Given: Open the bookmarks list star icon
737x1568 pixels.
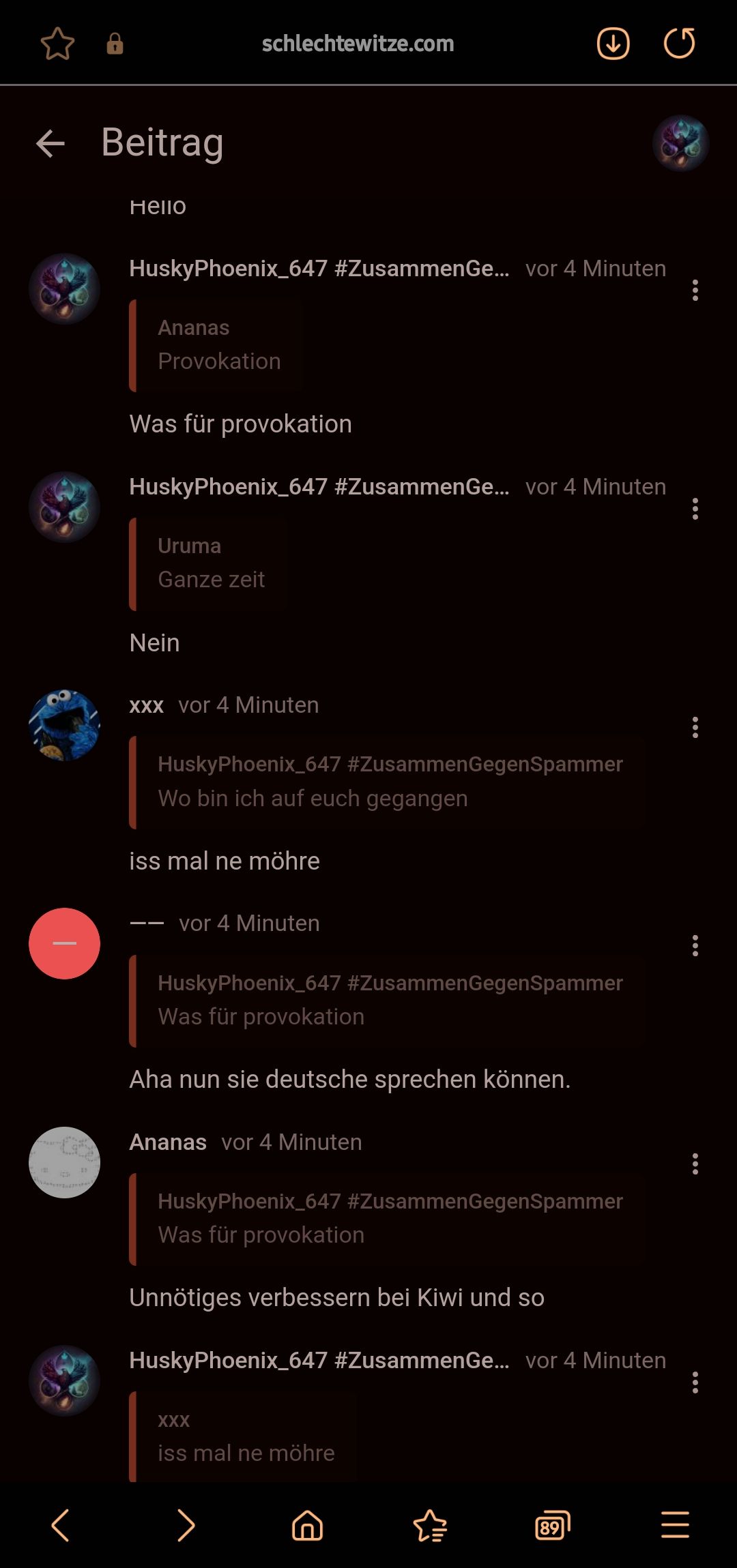Looking at the screenshot, I should (x=430, y=1525).
